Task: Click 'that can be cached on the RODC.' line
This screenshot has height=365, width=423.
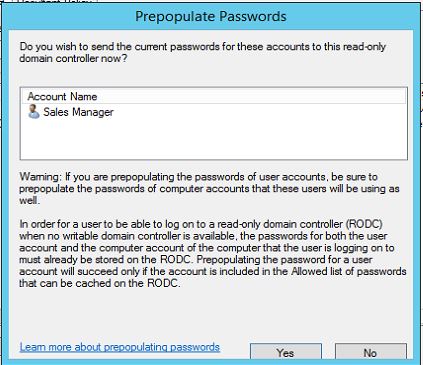Action: coord(100,283)
